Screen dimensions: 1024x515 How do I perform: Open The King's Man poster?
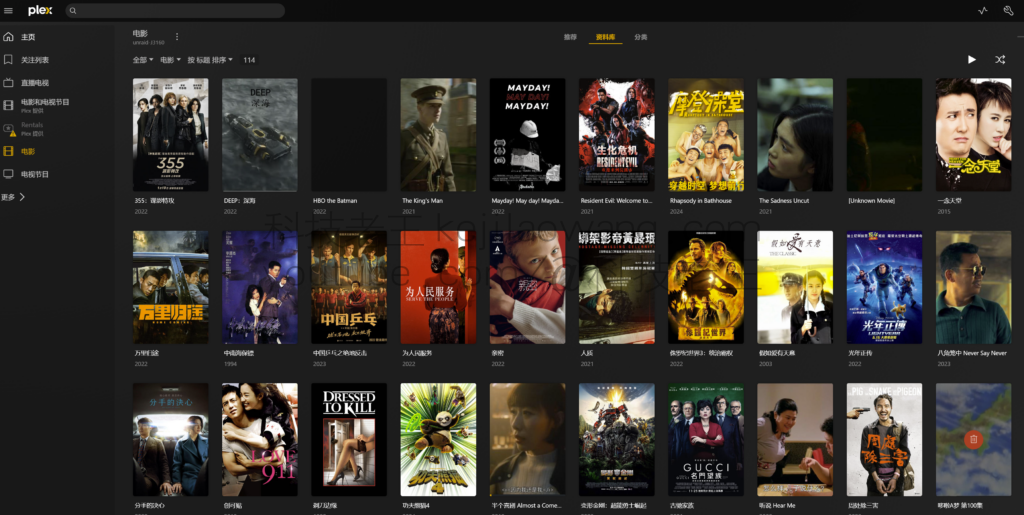pyautogui.click(x=438, y=135)
